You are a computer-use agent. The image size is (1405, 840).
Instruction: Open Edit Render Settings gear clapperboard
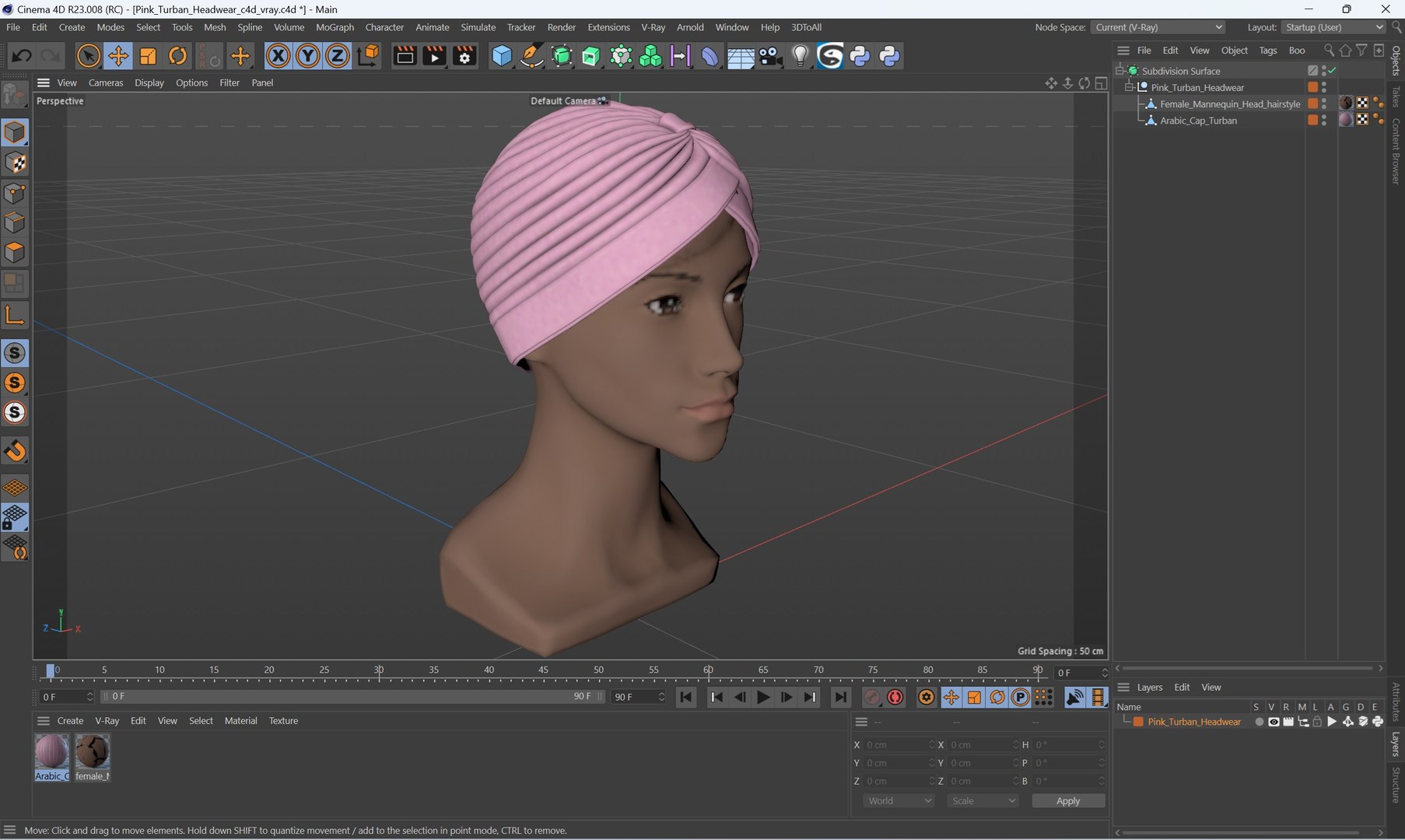click(x=464, y=56)
